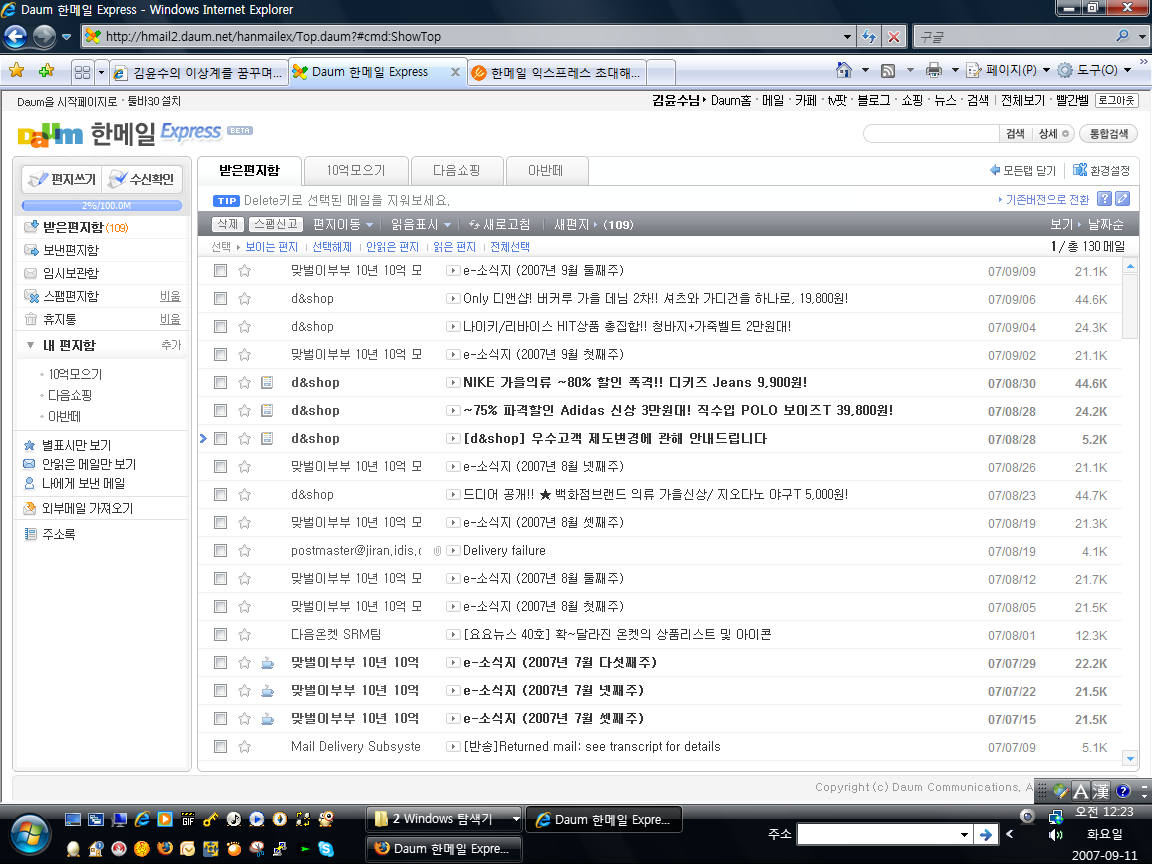Click the note icon on d&shop 우수고객 email
The width and height of the screenshot is (1152, 864).
point(267,438)
